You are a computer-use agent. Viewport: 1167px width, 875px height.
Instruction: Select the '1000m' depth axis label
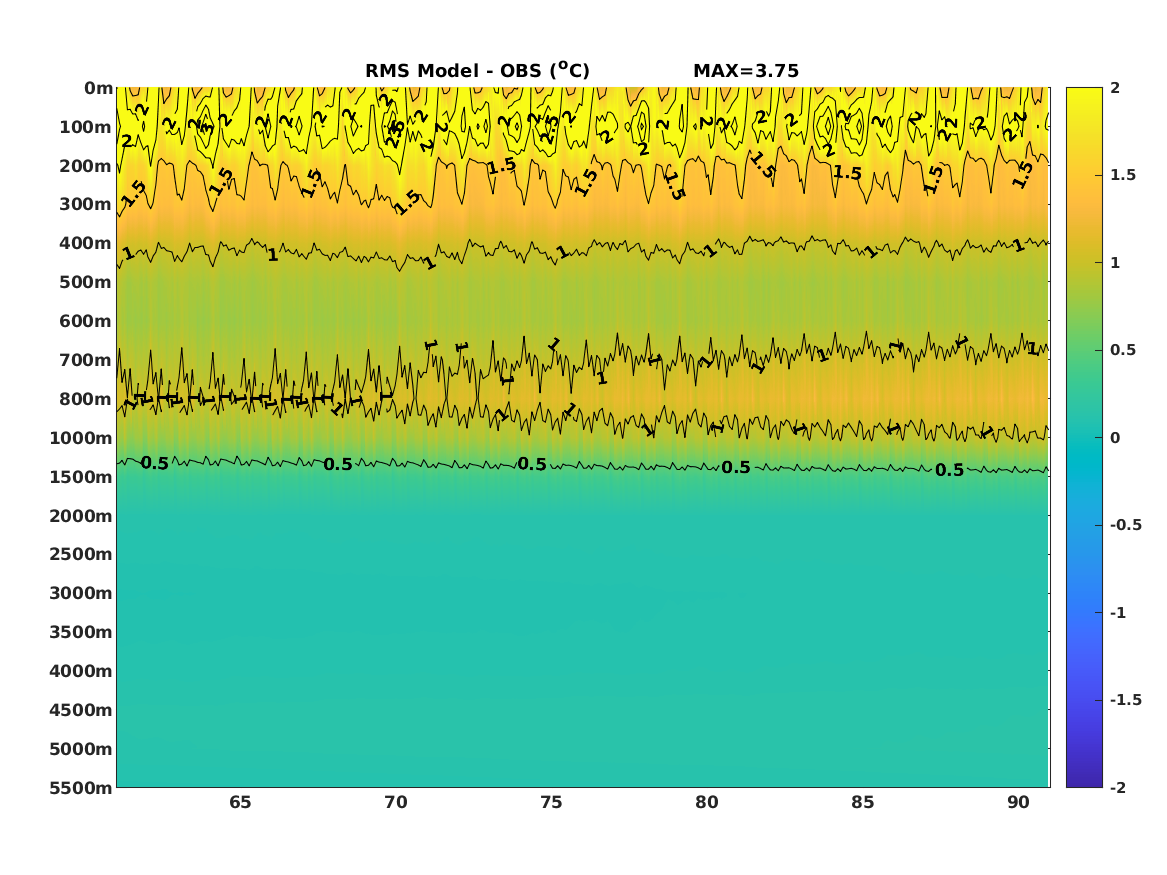coord(81,438)
